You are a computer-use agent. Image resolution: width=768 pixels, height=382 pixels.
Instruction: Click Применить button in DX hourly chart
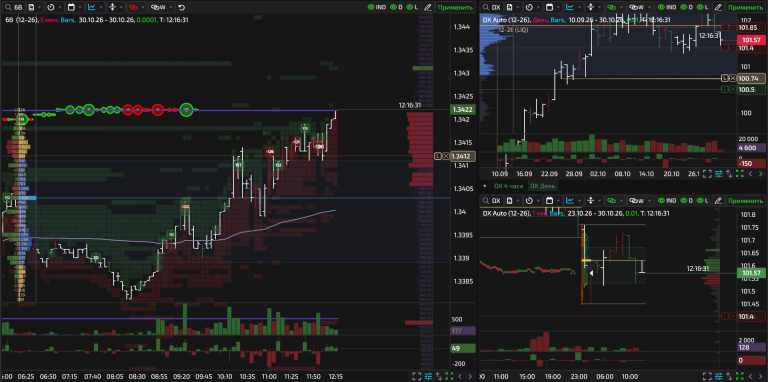pos(745,200)
